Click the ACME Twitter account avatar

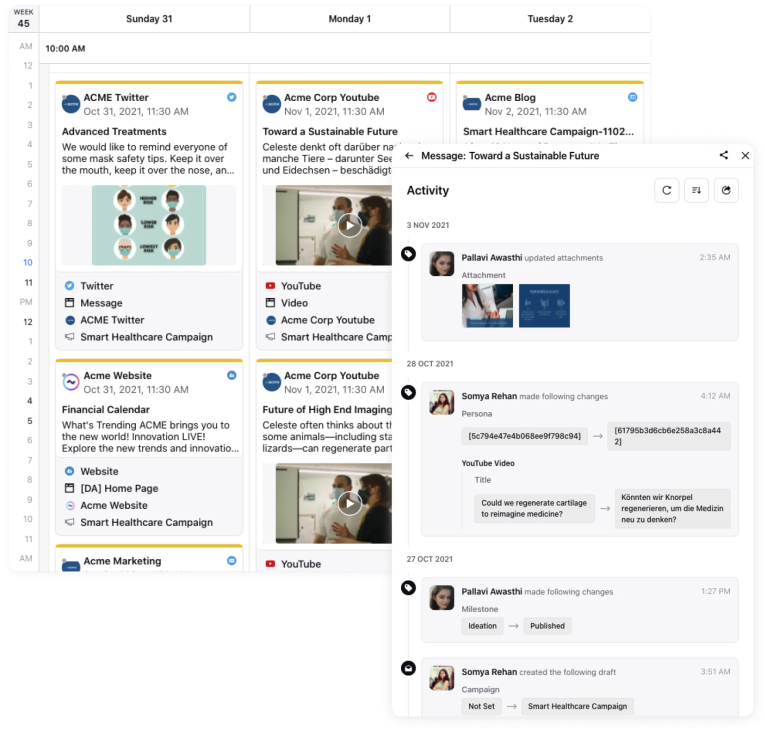[71, 104]
